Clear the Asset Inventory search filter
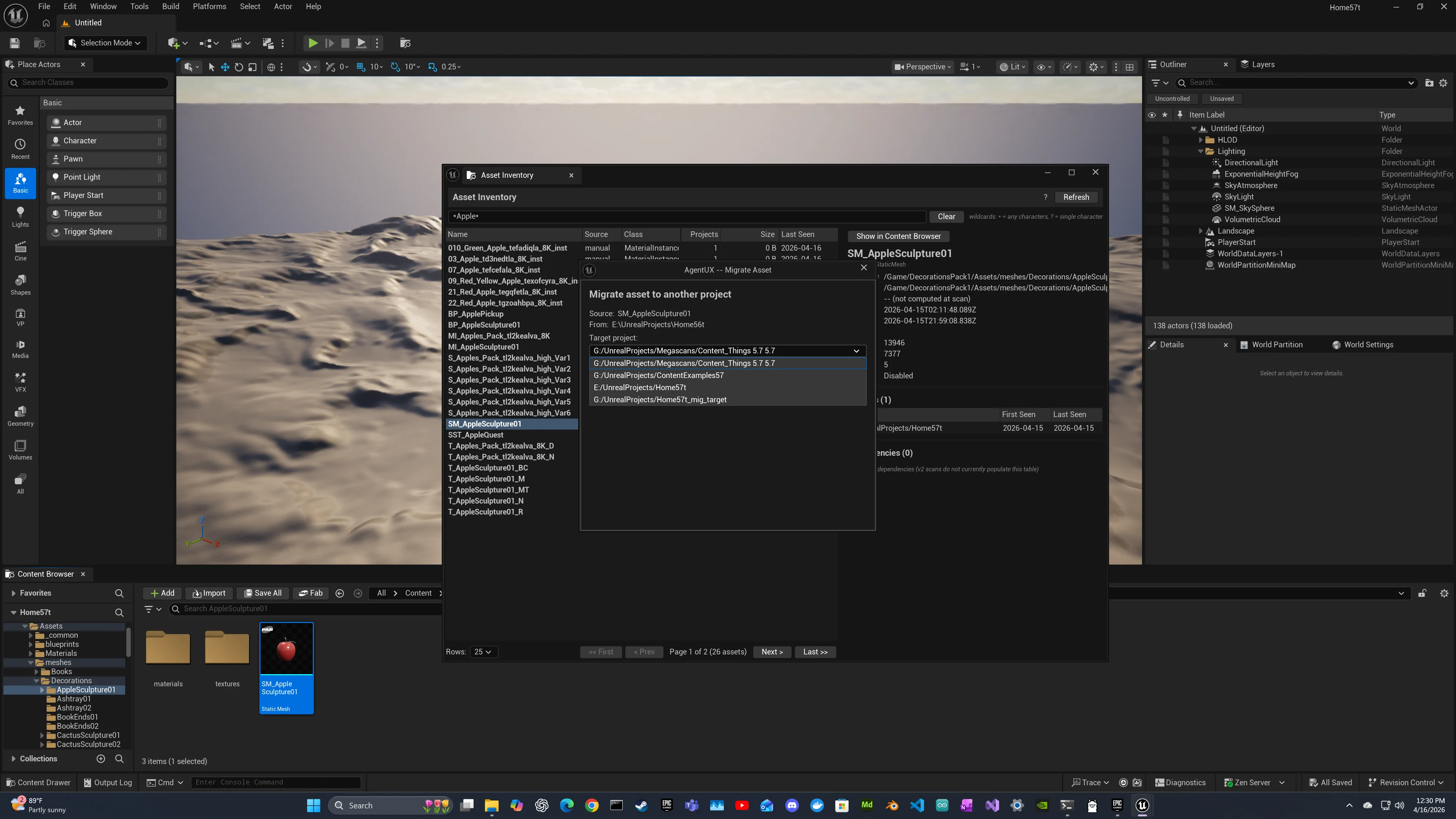 946,217
